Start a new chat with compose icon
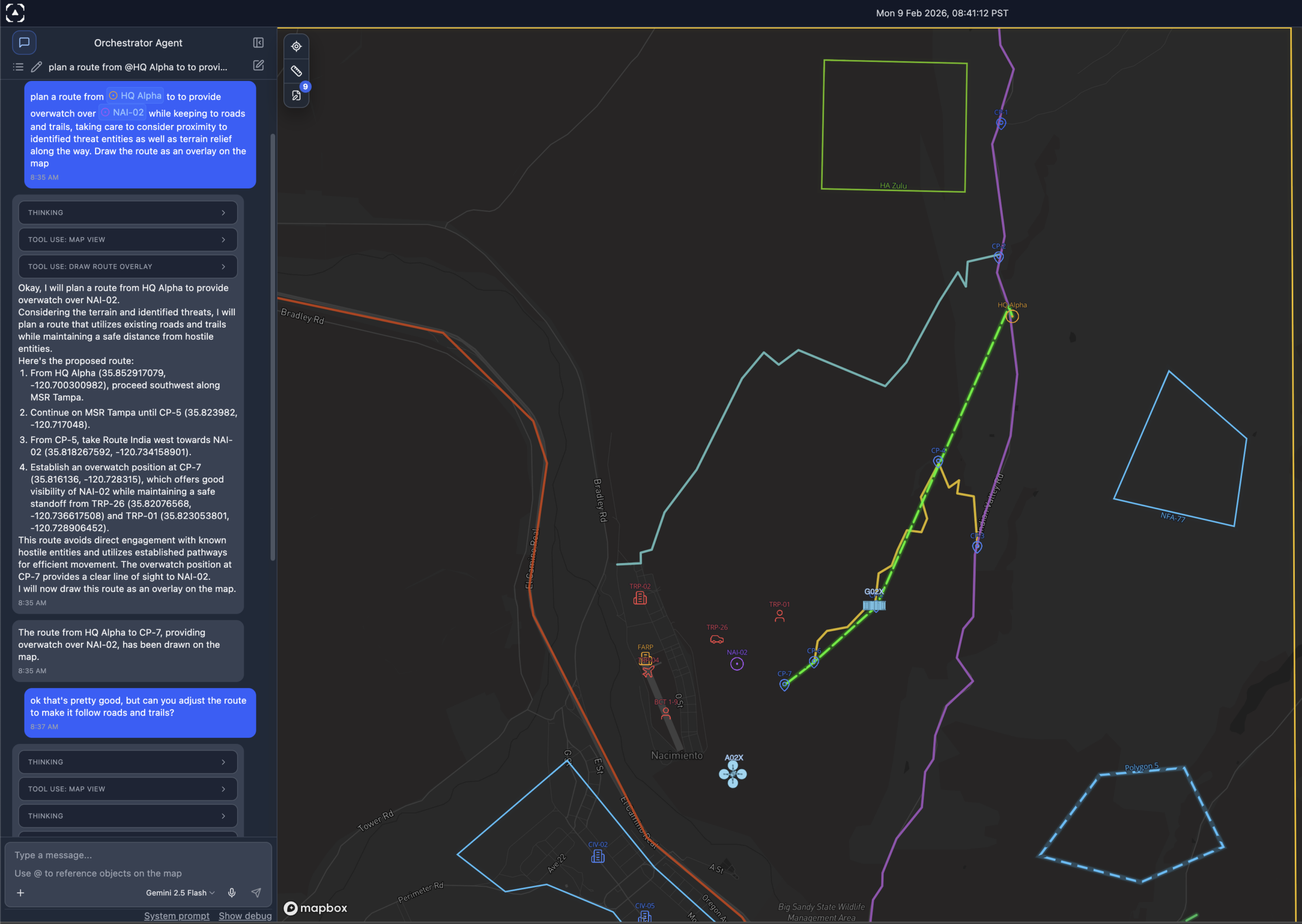This screenshot has height=924, width=1302. coord(258,66)
